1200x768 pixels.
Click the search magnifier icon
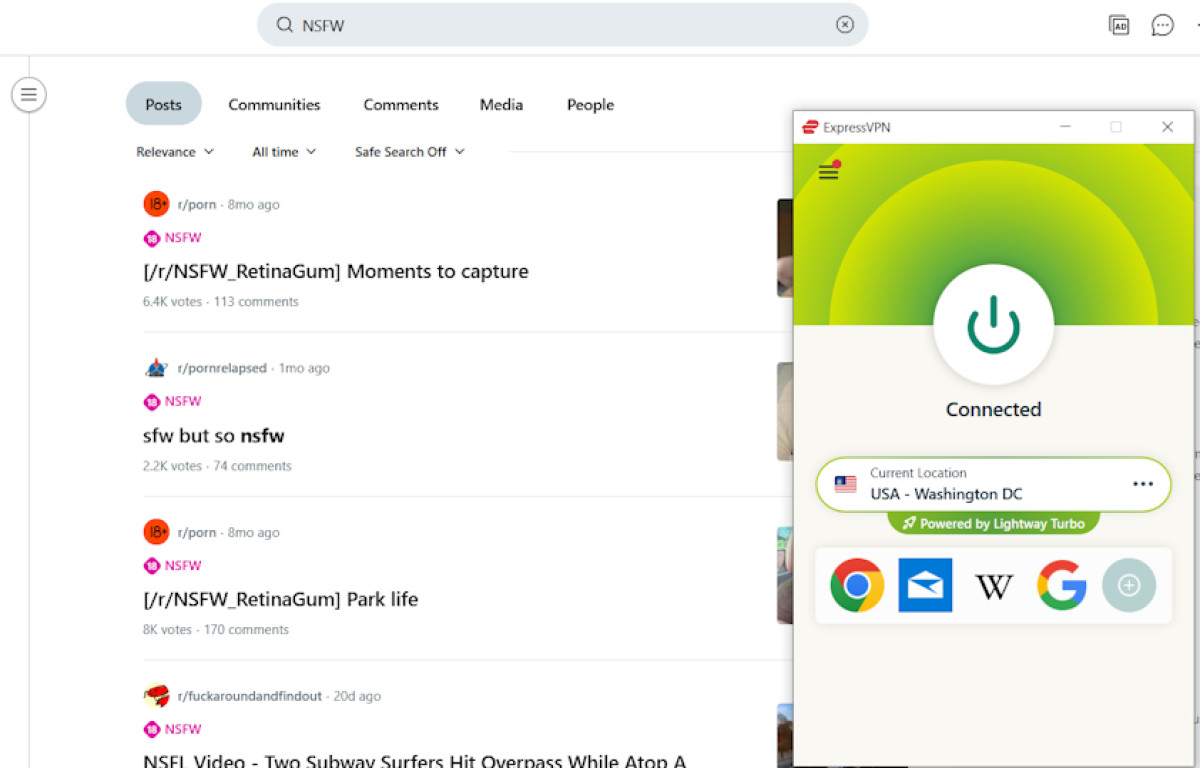[284, 25]
